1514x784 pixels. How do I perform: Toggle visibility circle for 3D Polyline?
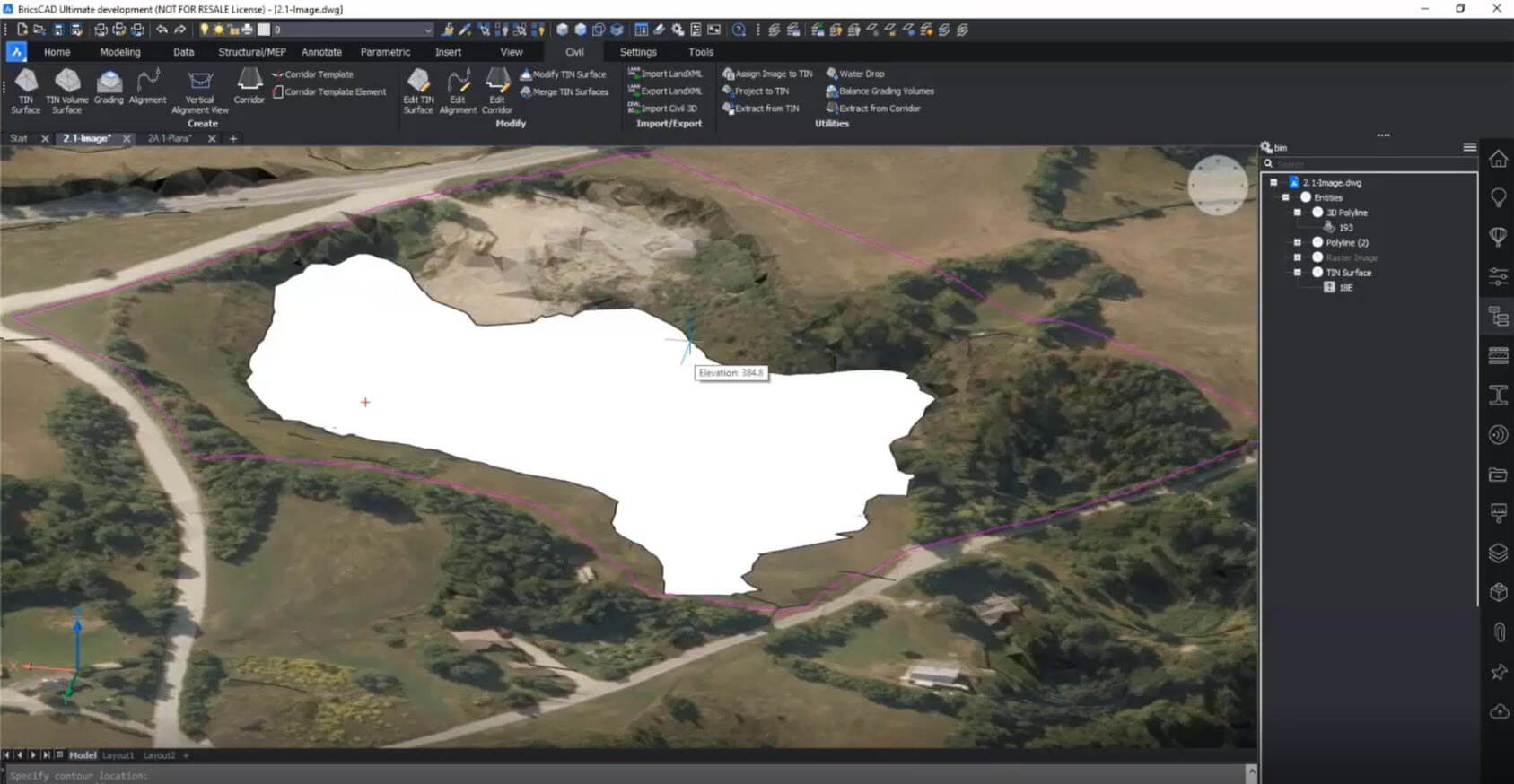(x=1317, y=213)
